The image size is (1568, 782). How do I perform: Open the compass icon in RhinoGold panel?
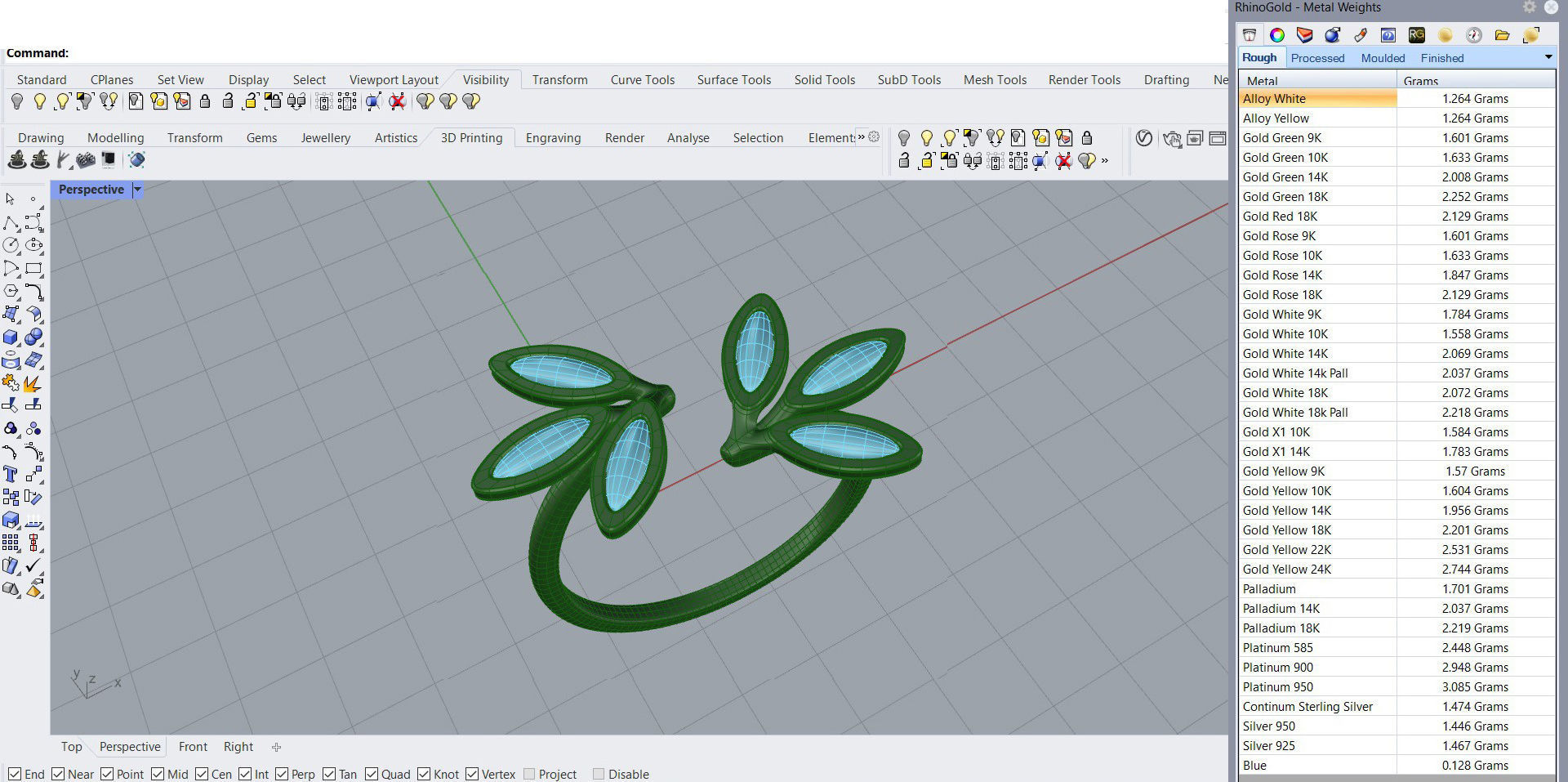click(x=1474, y=34)
